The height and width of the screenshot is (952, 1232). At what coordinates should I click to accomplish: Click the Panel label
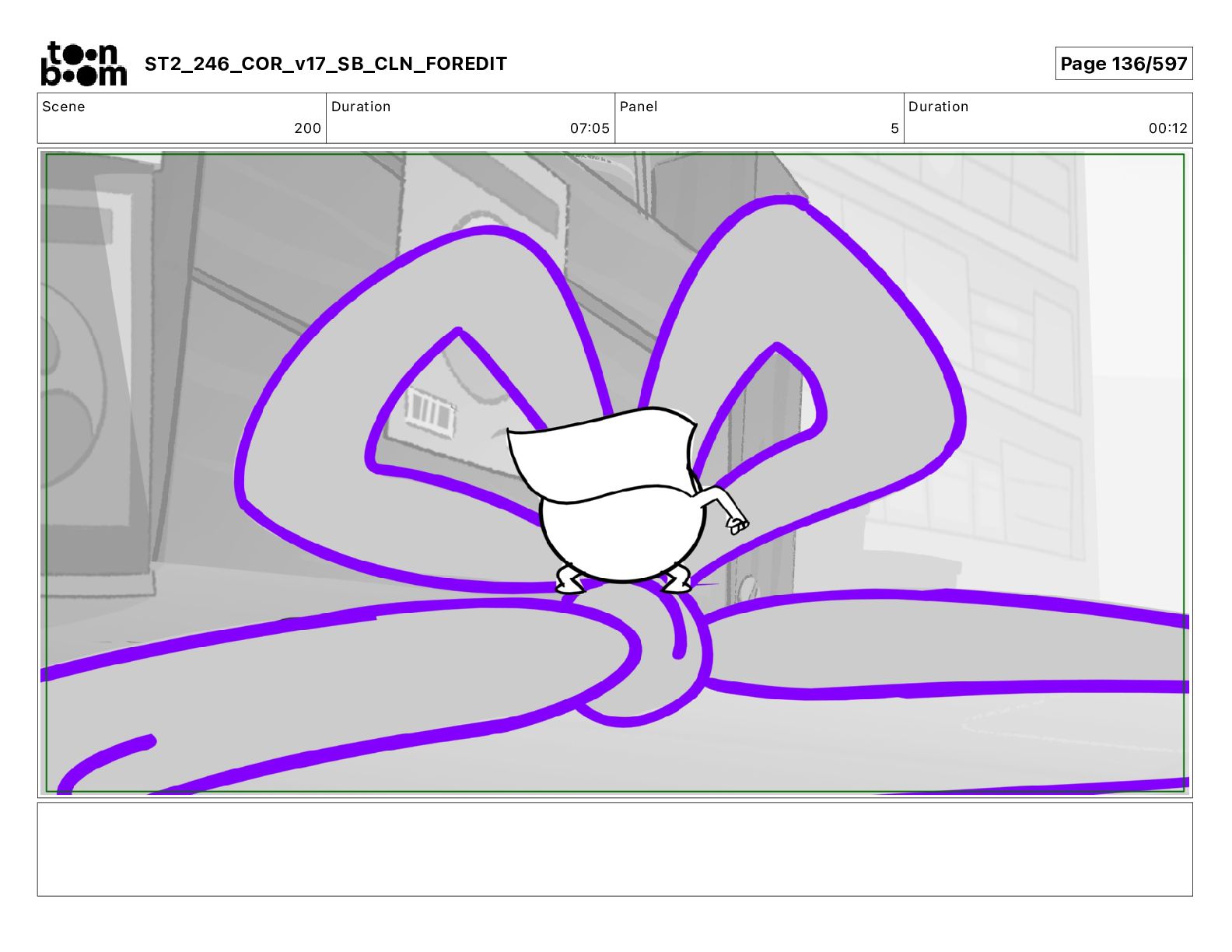(639, 107)
